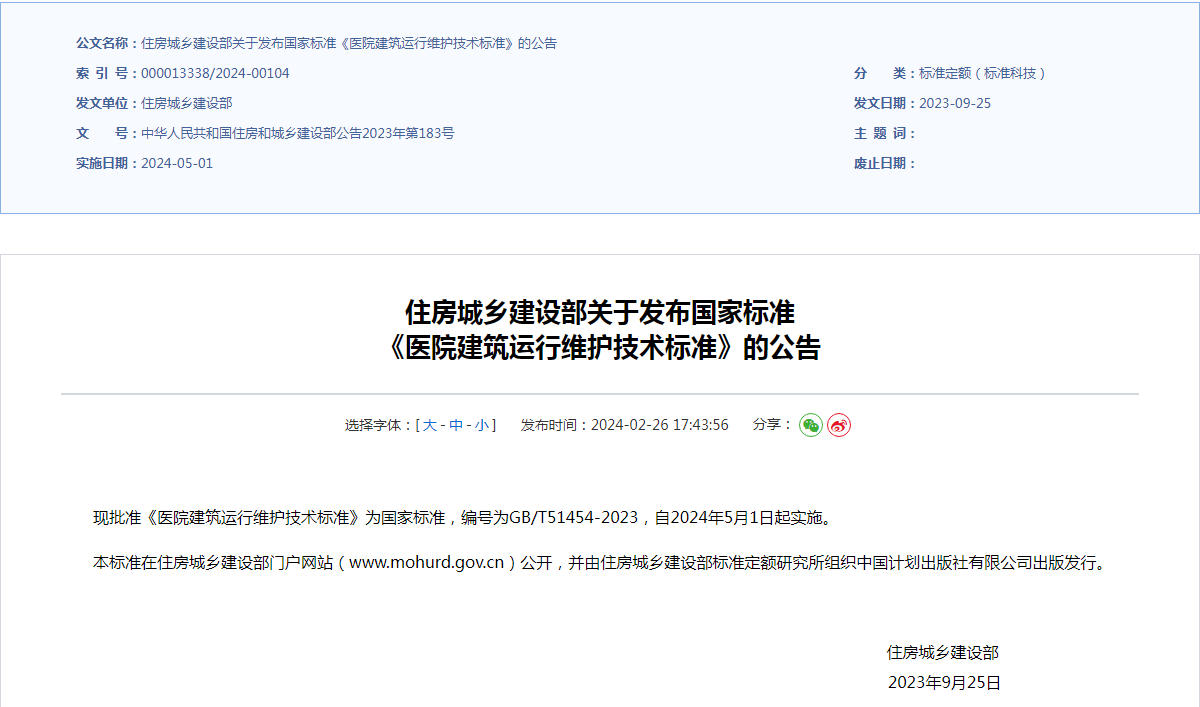Set font size to medium 中
This screenshot has width=1200, height=707.
(x=456, y=425)
